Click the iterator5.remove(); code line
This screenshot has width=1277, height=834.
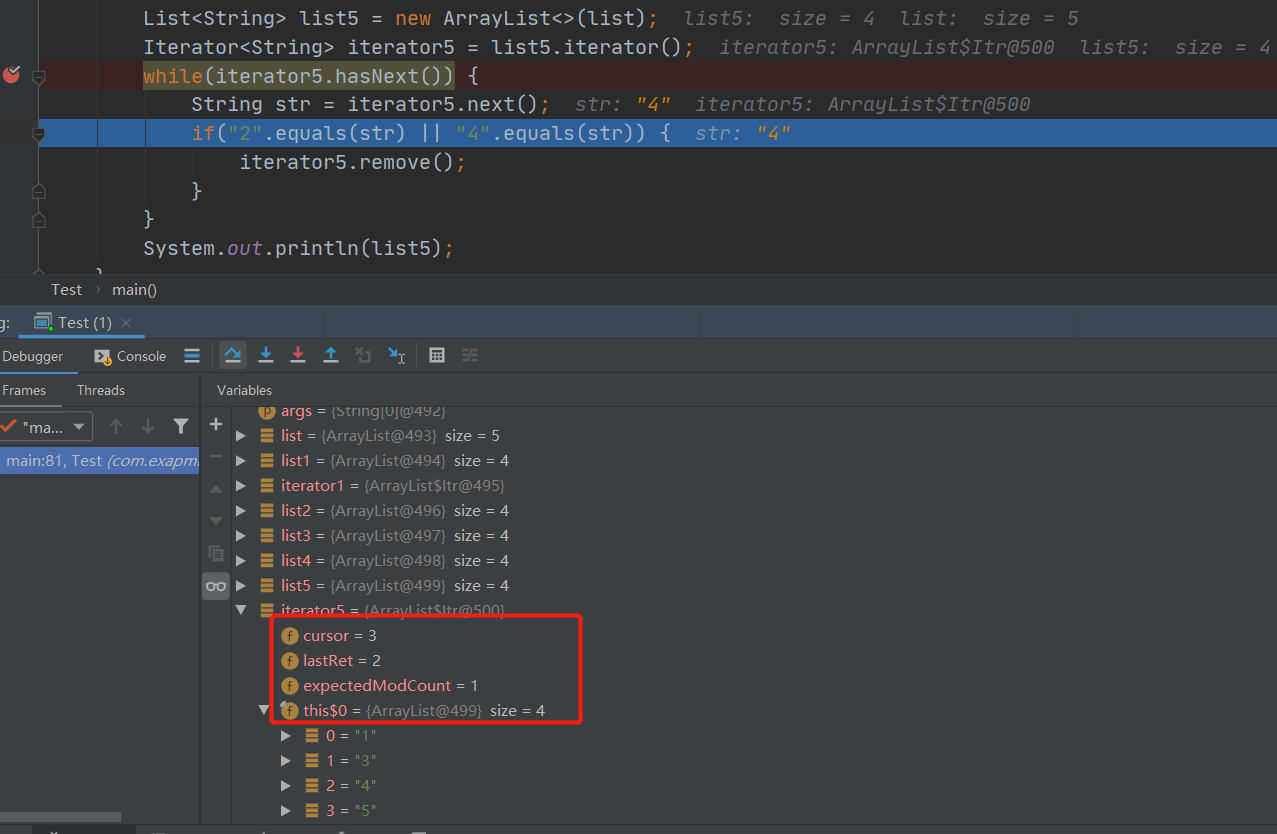click(x=353, y=161)
